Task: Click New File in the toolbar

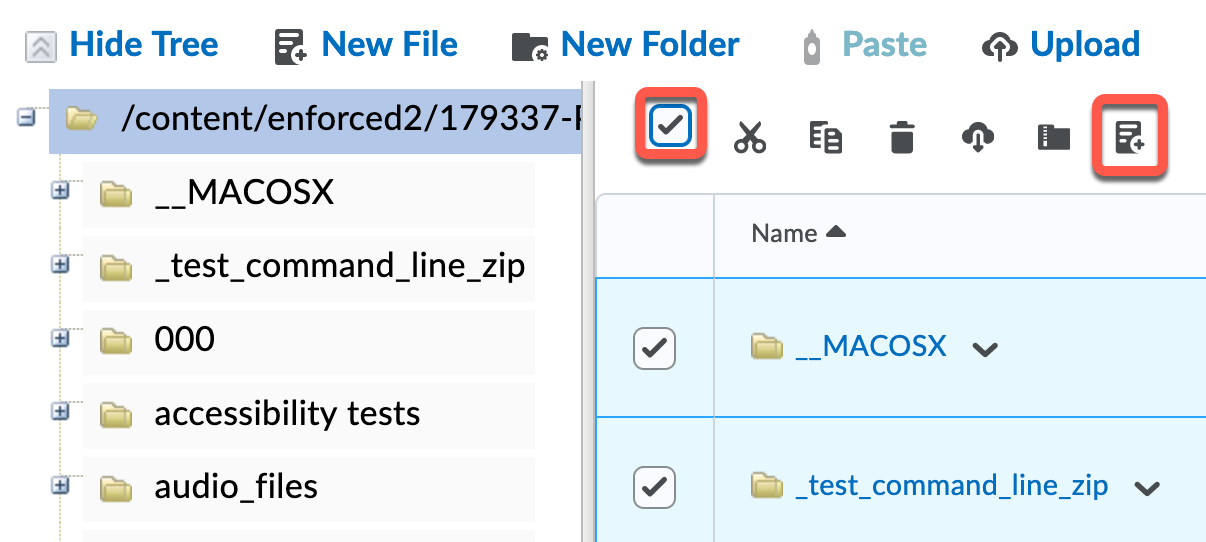Action: pyautogui.click(x=366, y=45)
